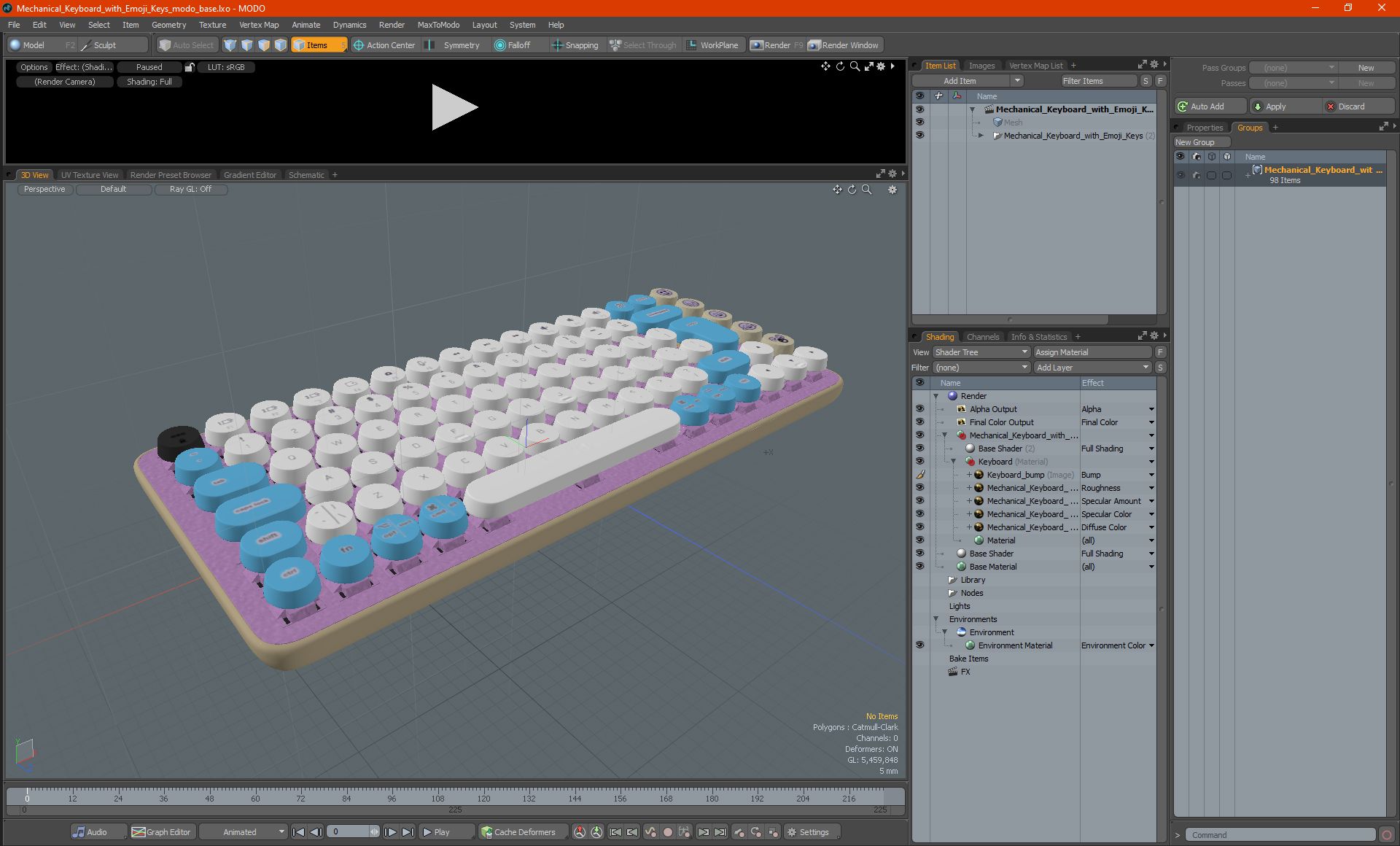Open the Add Layer dropdown
The width and height of the screenshot is (1400, 846).
tap(1092, 368)
